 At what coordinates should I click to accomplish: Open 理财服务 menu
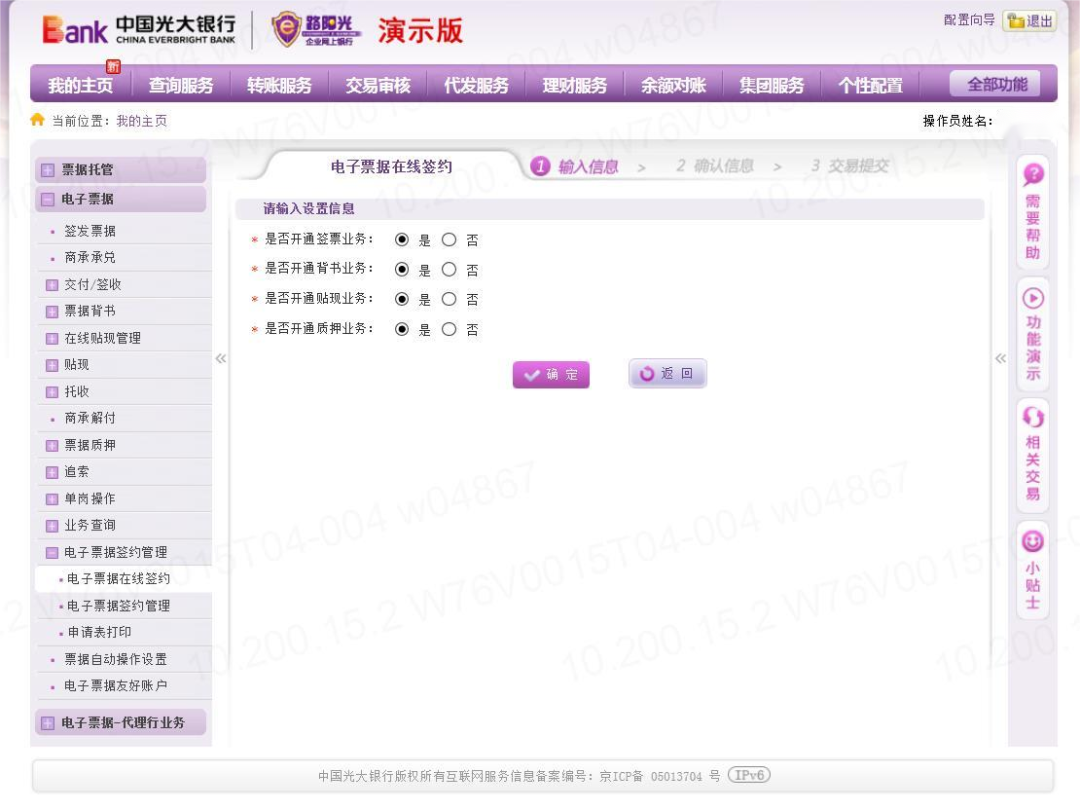pyautogui.click(x=574, y=85)
